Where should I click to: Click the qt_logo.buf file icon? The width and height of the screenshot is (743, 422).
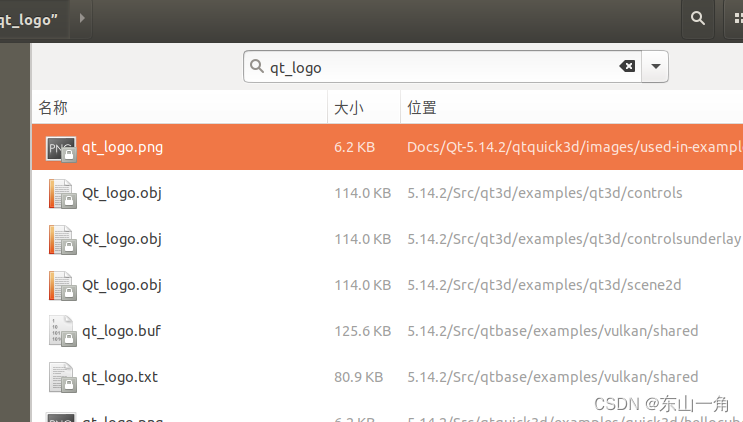62,331
